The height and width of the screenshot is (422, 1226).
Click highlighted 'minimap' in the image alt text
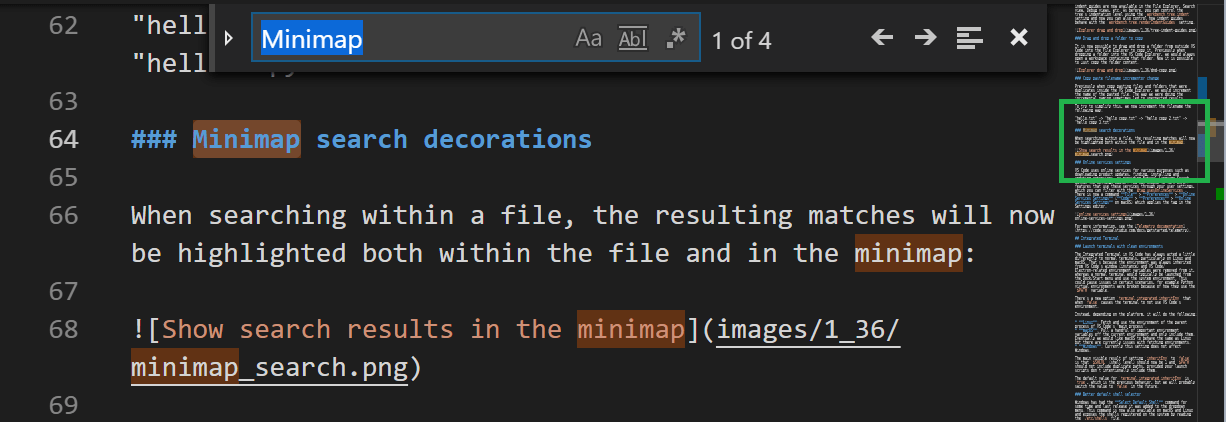[630, 330]
